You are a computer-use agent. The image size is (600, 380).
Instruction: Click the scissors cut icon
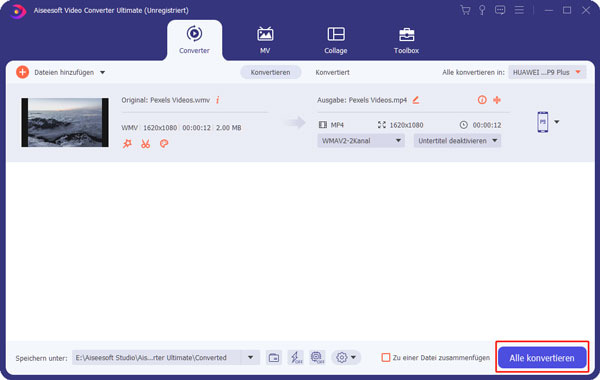click(145, 144)
